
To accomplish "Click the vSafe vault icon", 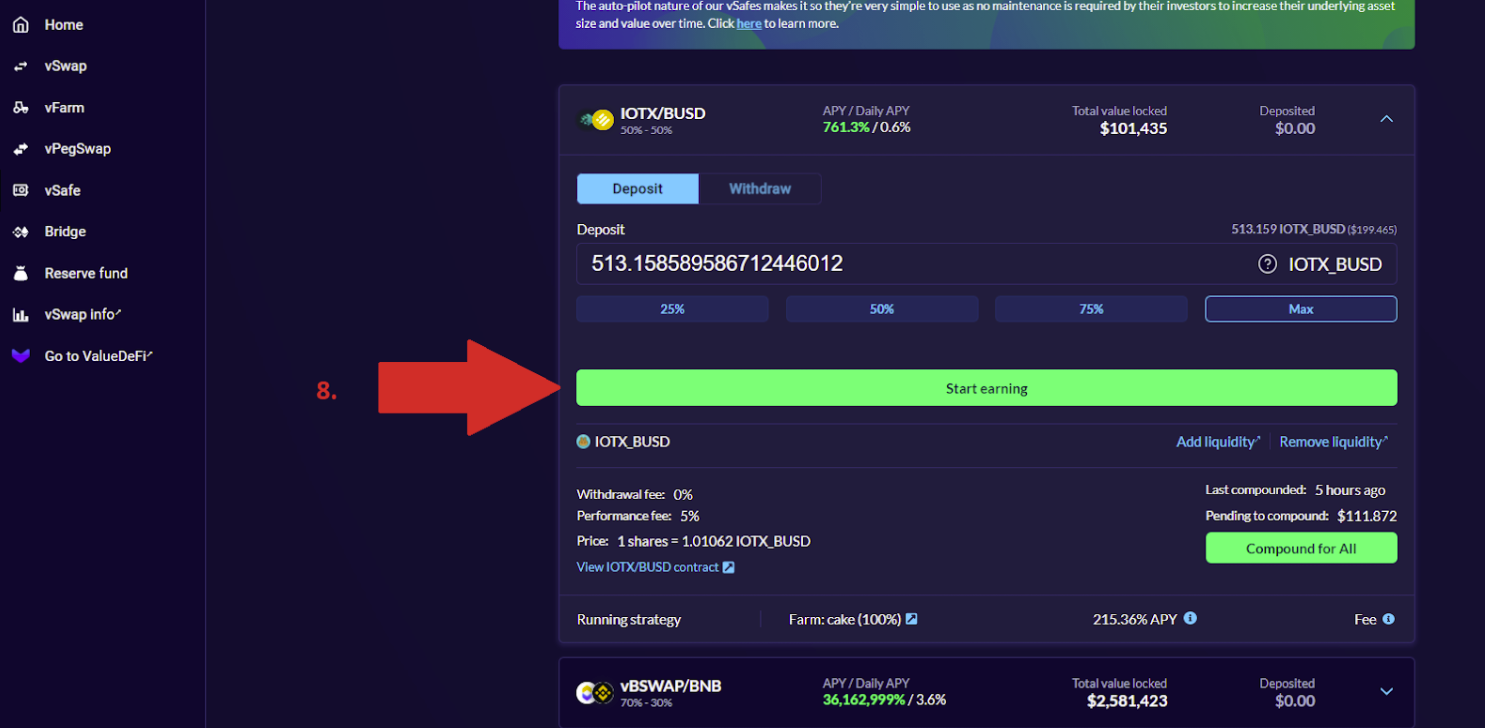I will coord(20,190).
